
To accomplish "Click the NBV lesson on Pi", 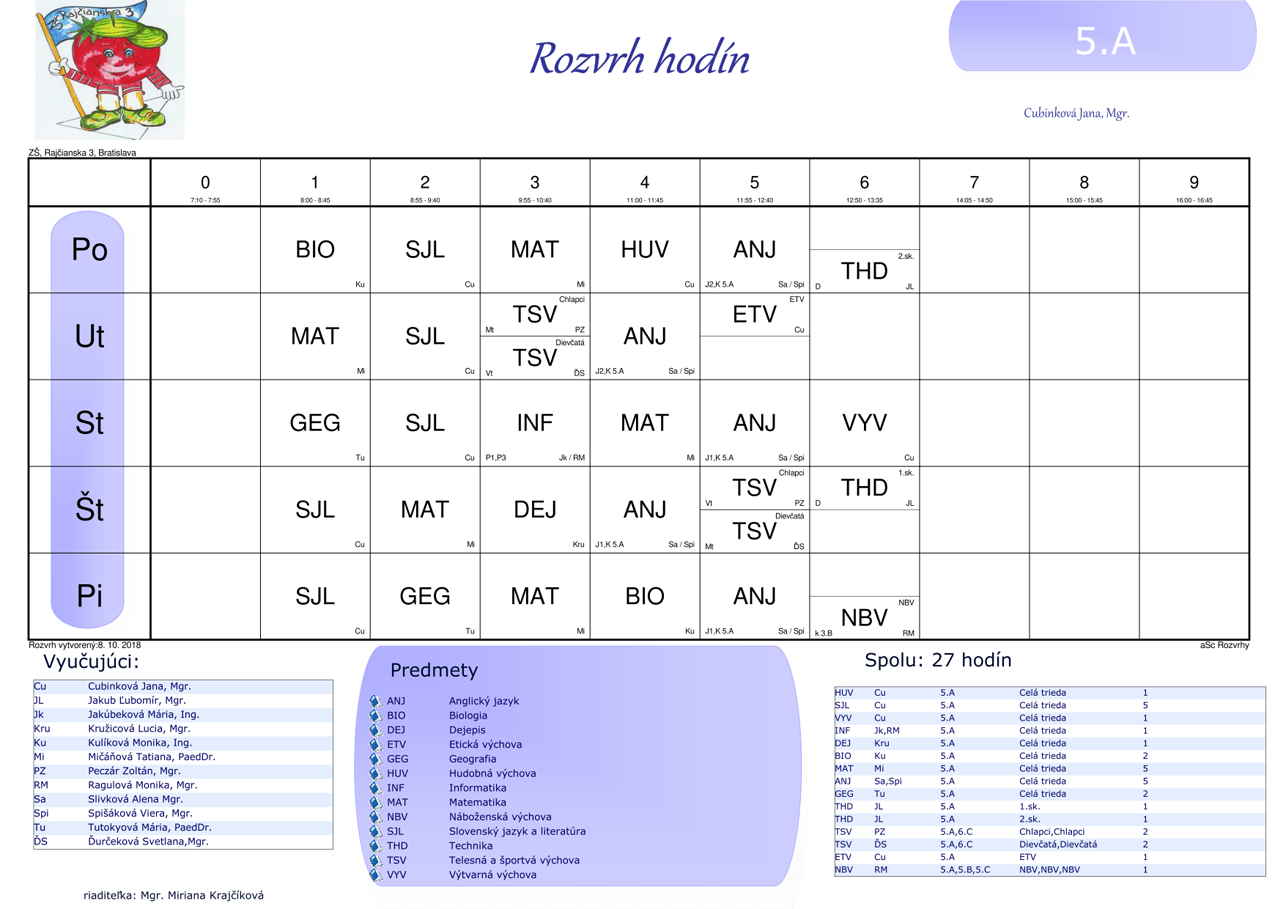I will pyautogui.click(x=864, y=618).
